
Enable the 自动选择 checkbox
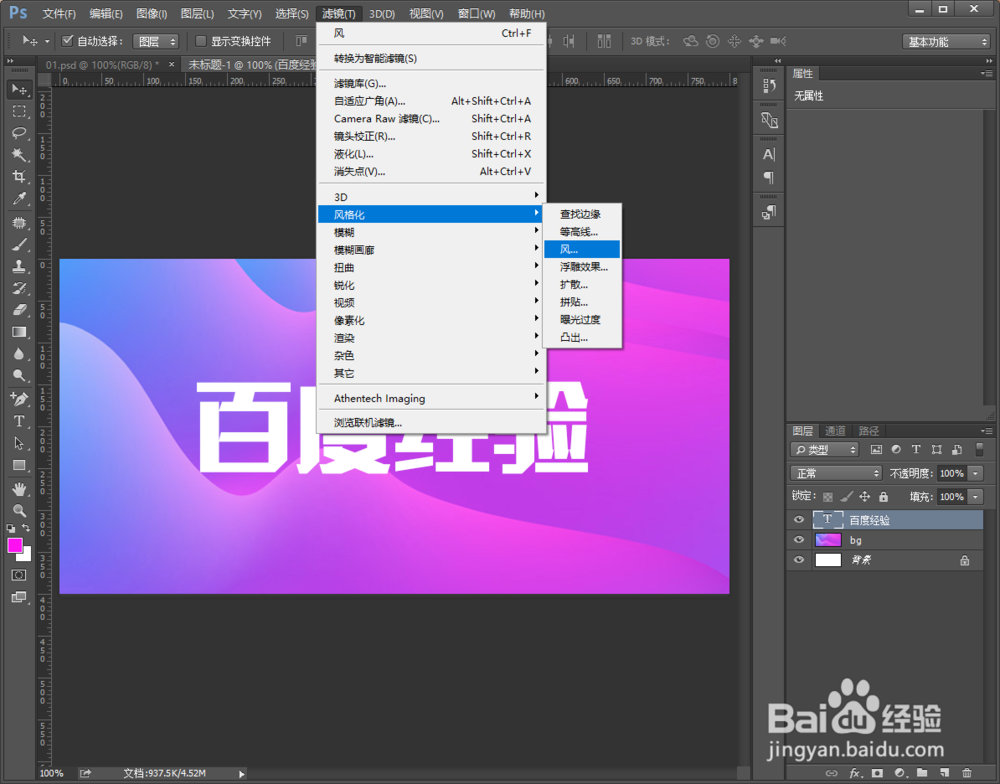tap(67, 41)
